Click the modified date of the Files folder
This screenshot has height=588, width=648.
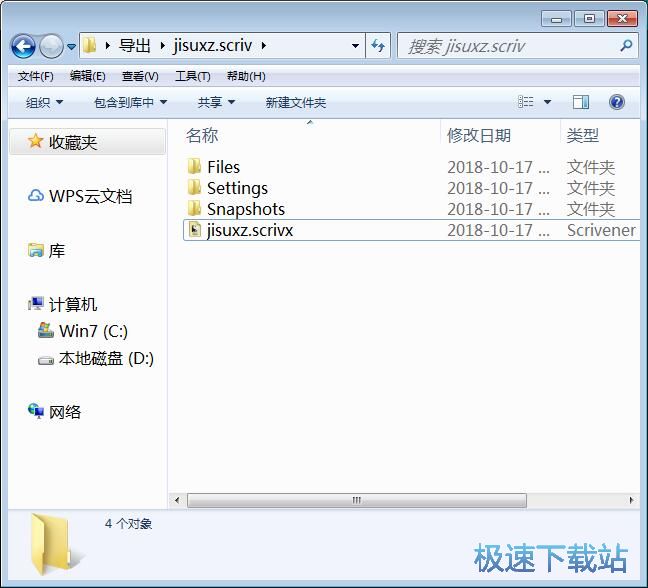click(498, 167)
